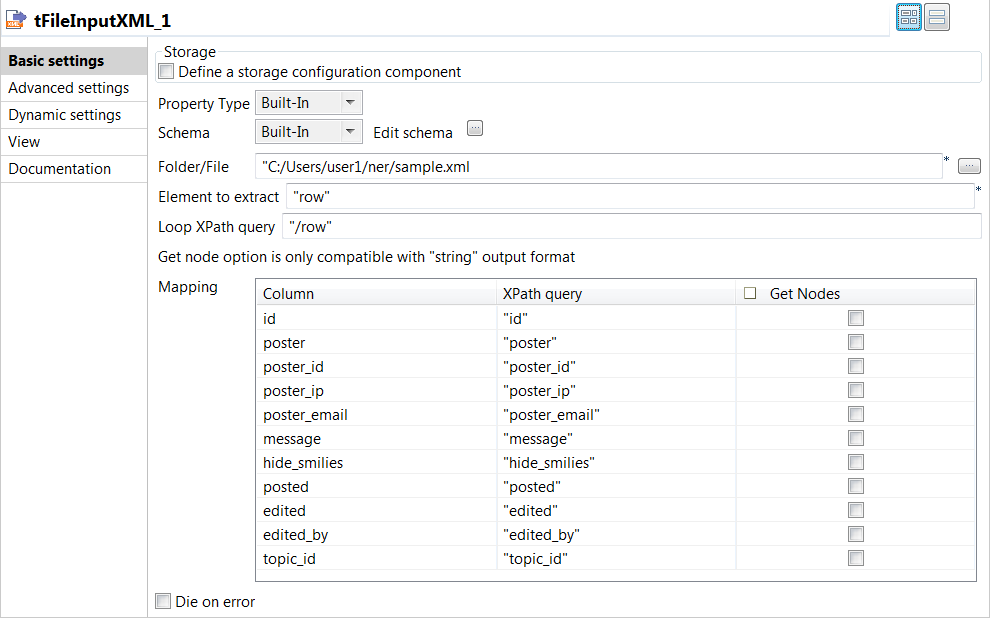Open the Schema Built-In dropdown
990x618 pixels.
[350, 132]
